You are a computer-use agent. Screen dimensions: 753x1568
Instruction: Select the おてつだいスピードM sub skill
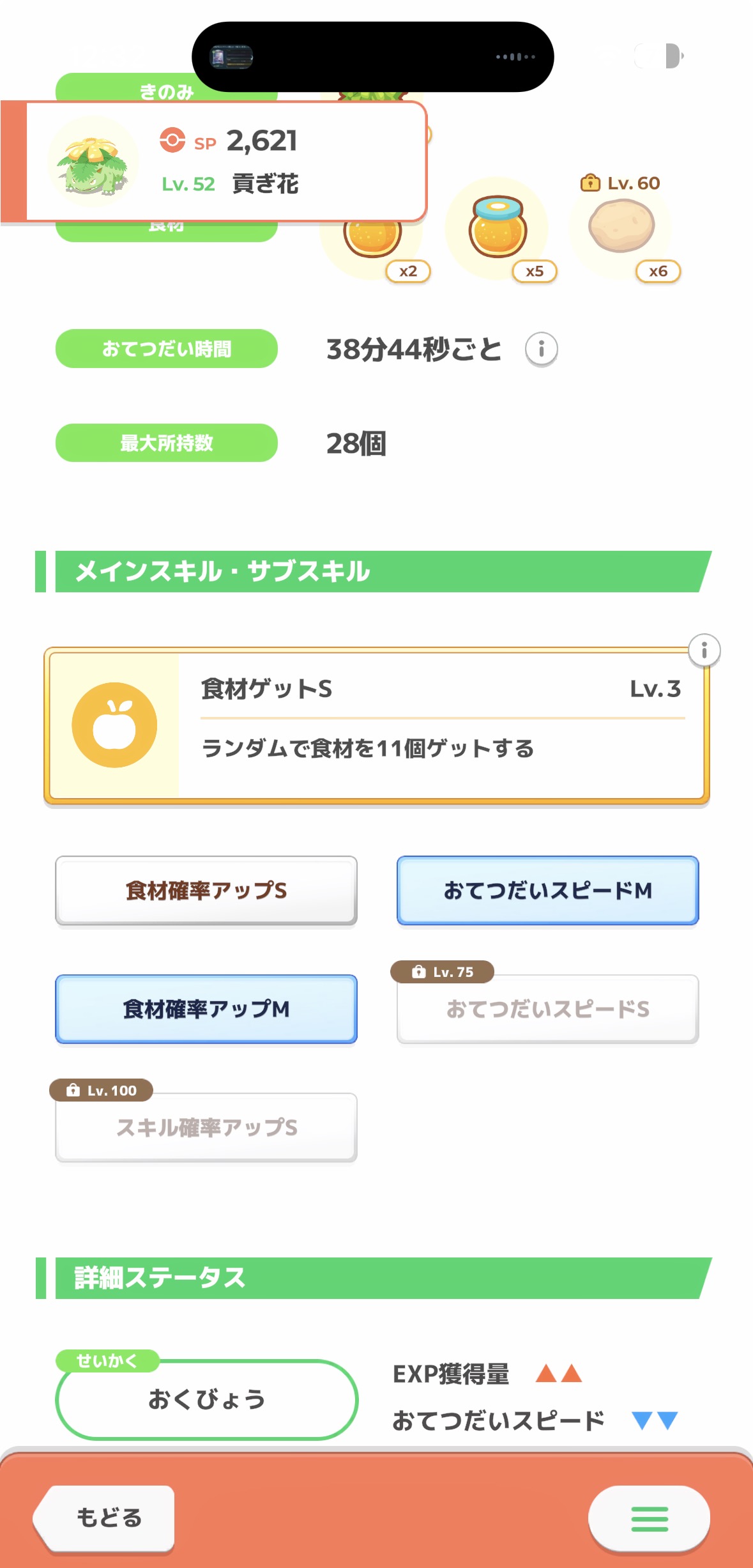click(547, 890)
